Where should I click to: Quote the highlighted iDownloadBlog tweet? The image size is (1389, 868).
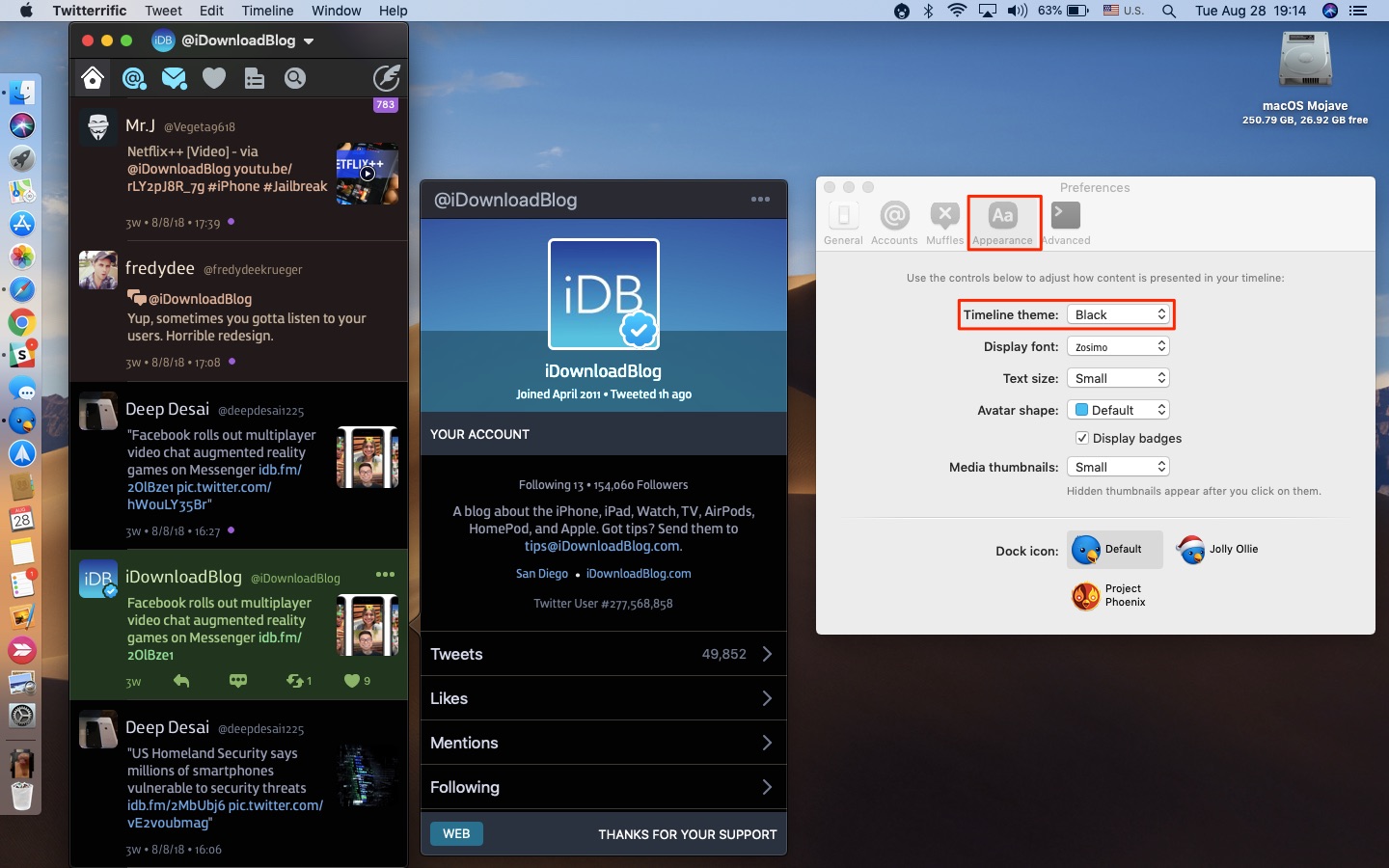[x=238, y=681]
